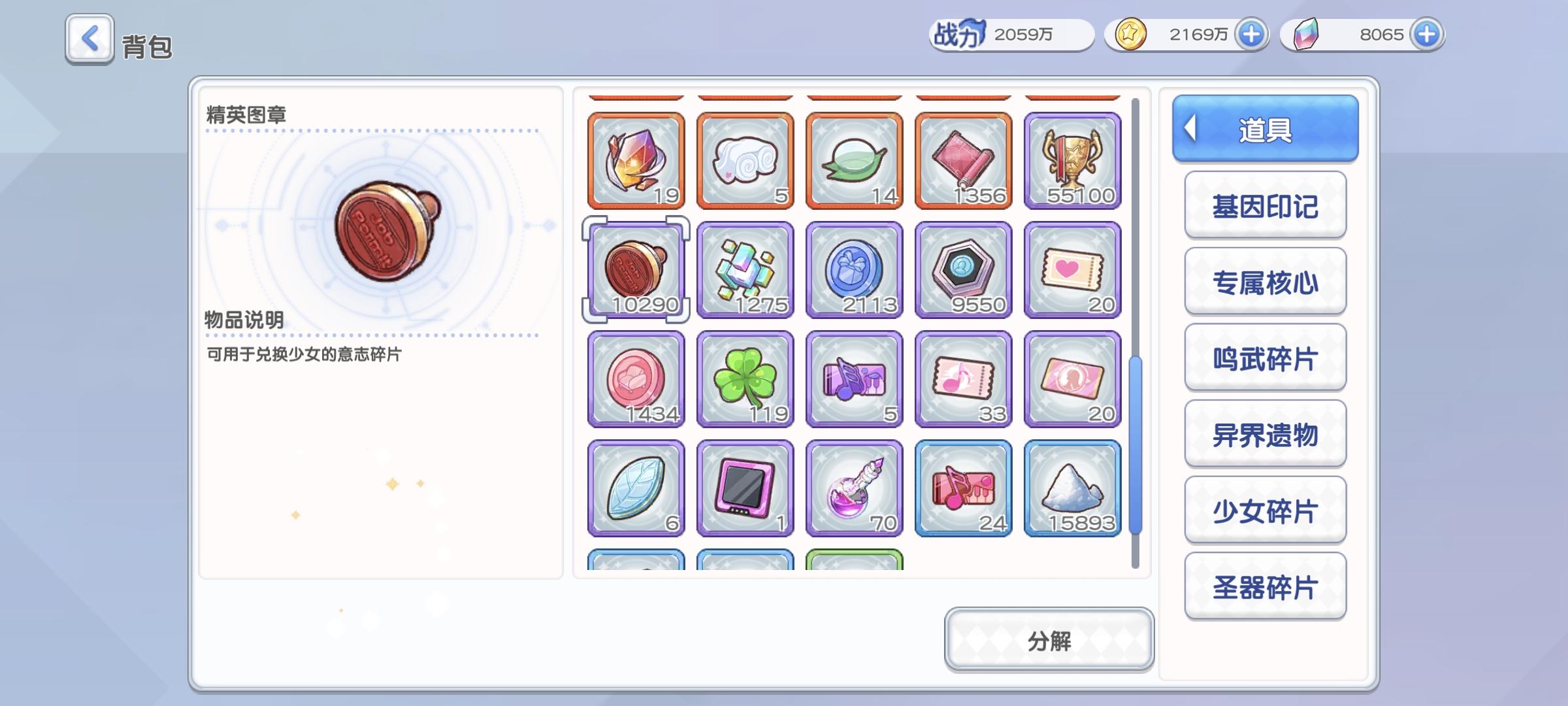Select the pink heart ticket item

pos(1072,270)
